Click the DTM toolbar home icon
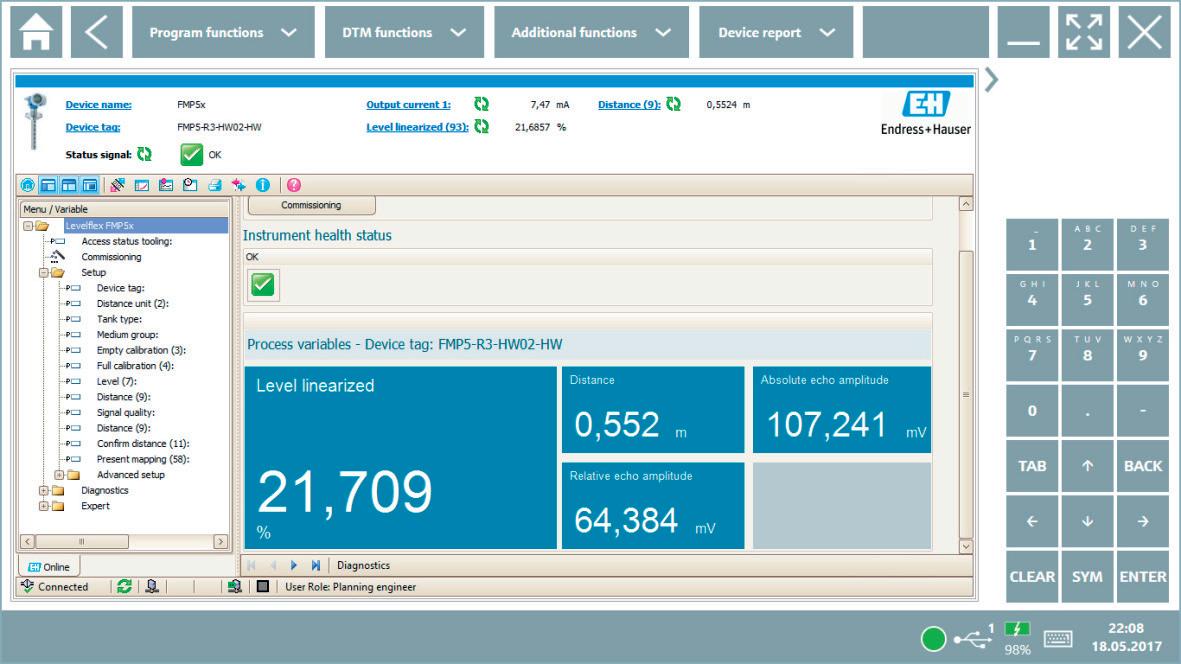This screenshot has height=664, width=1181. 28,184
